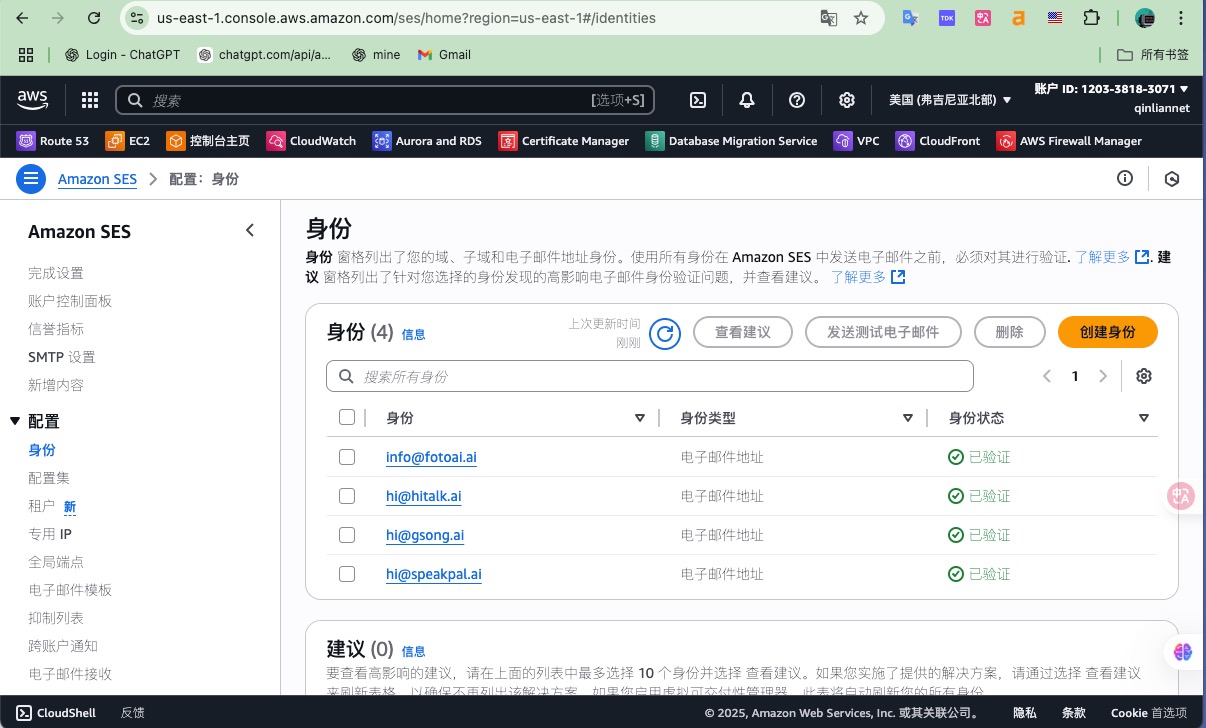Click the browser address bar URL
This screenshot has width=1206, height=728.
(406, 18)
